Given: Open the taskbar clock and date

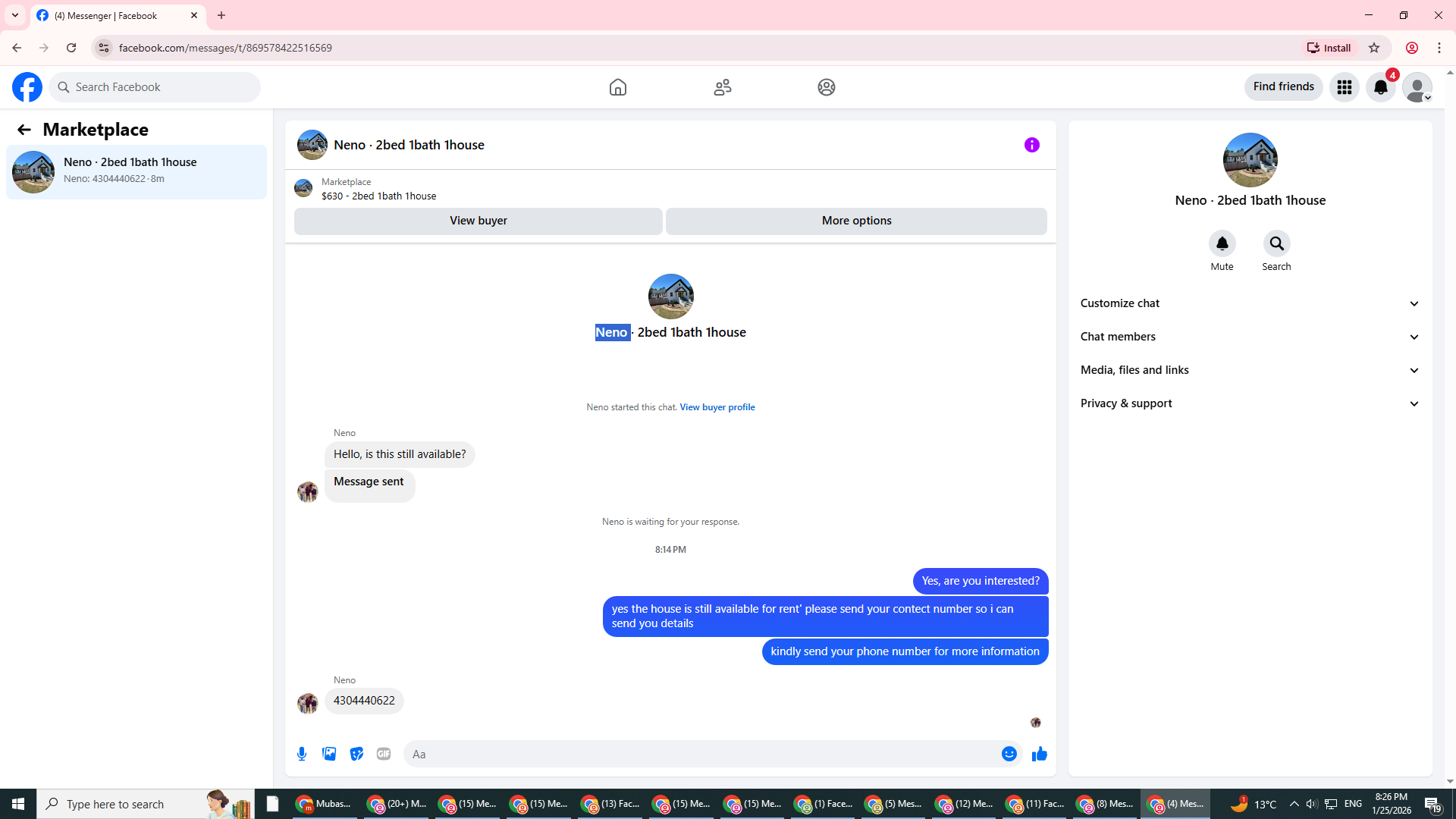Looking at the screenshot, I should click(x=1392, y=804).
